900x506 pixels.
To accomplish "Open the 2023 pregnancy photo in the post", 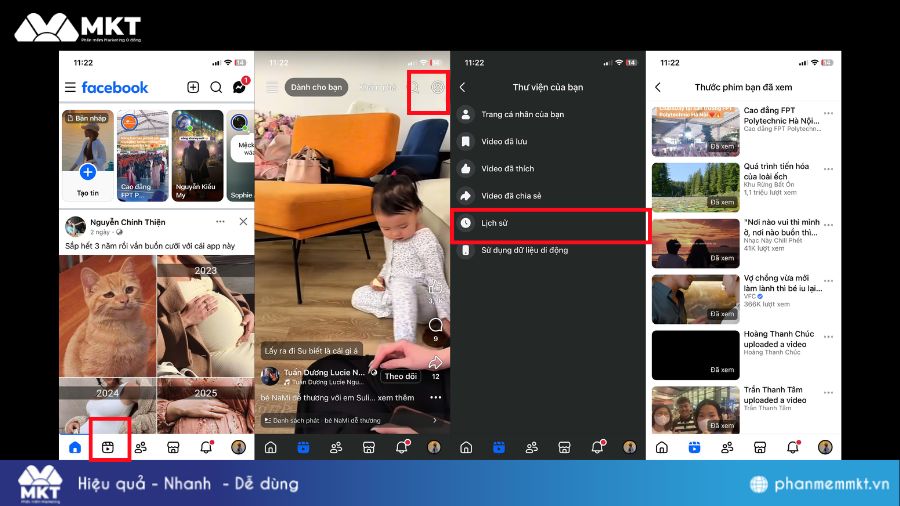I will [206, 316].
